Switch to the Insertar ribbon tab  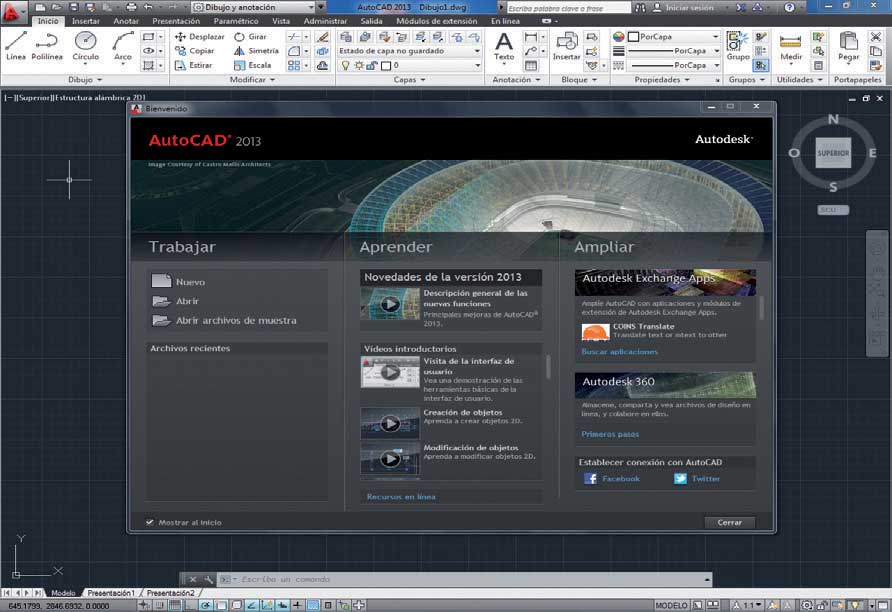pos(86,21)
